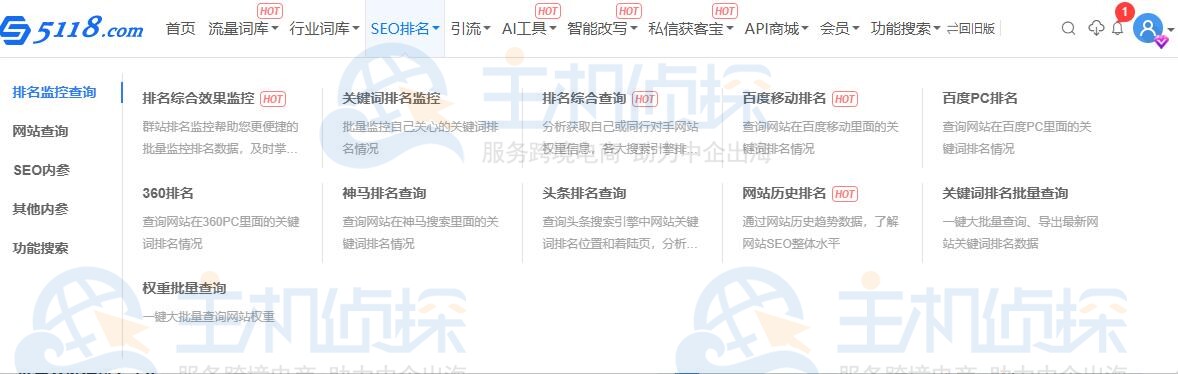Viewport: 1178px width, 374px height.
Task: Expand the API商城 dropdown menu
Action: pos(776,29)
